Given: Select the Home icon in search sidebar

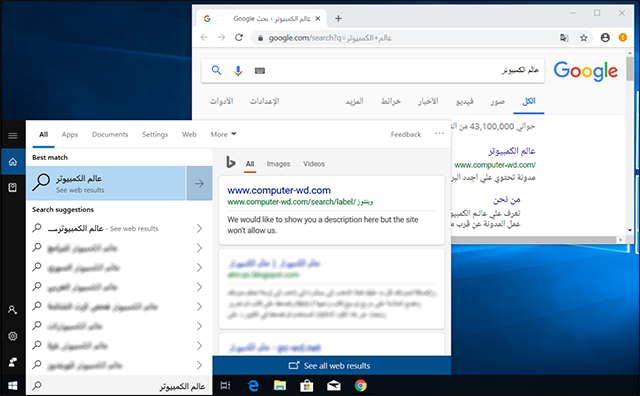Looking at the screenshot, I should pos(13,162).
